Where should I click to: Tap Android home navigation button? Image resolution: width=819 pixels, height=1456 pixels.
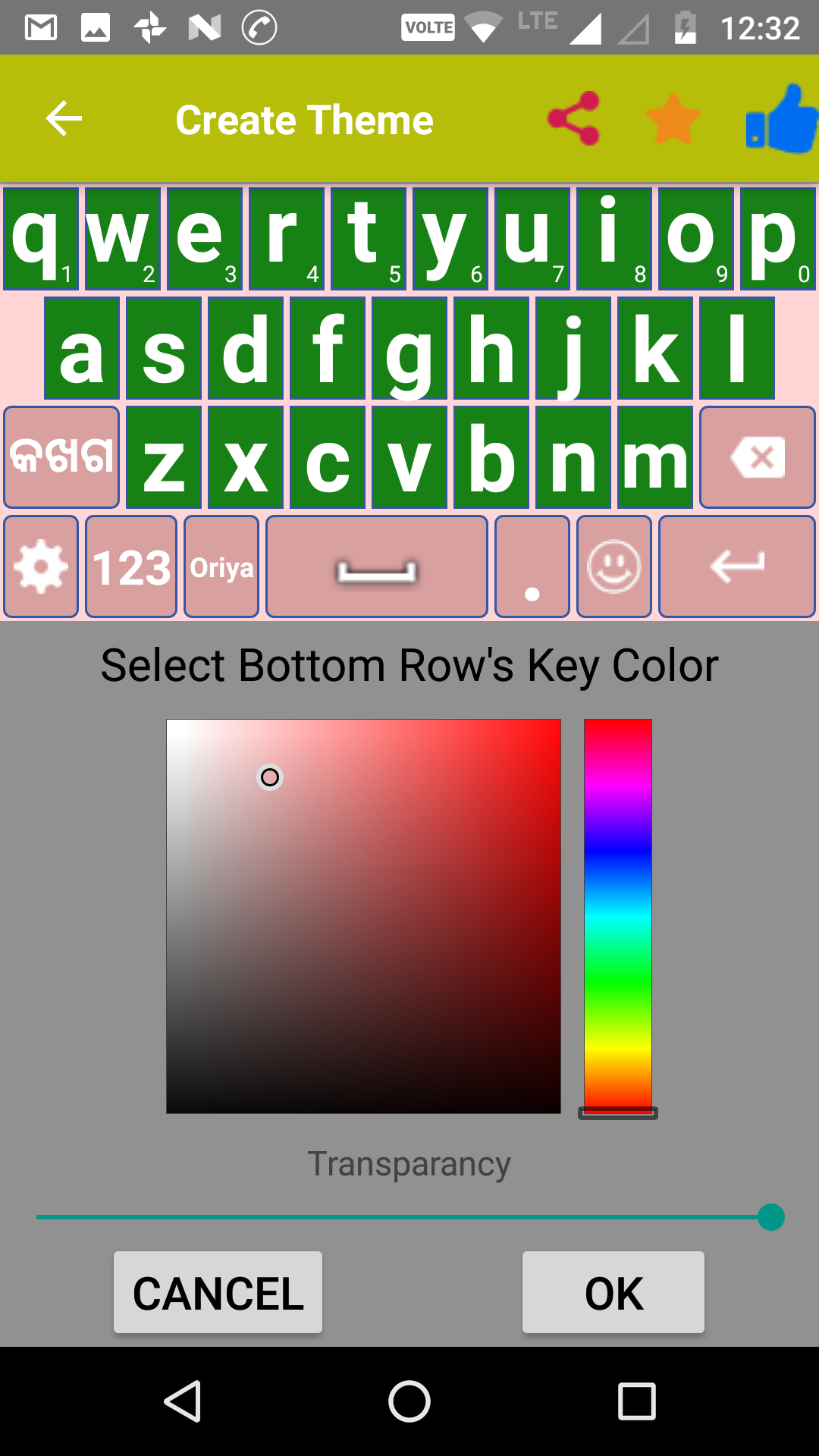[x=409, y=1401]
